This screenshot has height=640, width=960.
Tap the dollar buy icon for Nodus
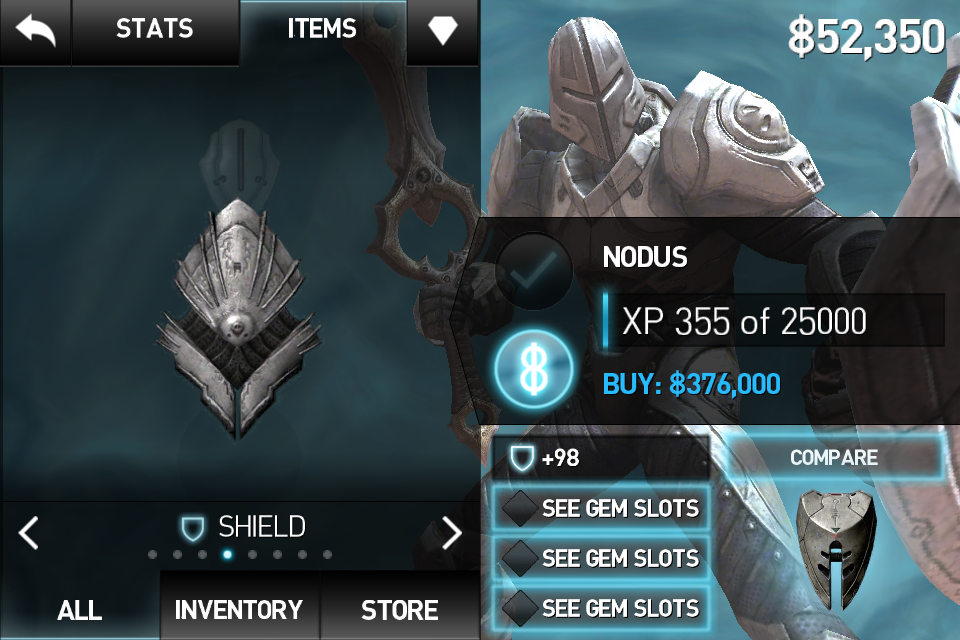tap(534, 369)
